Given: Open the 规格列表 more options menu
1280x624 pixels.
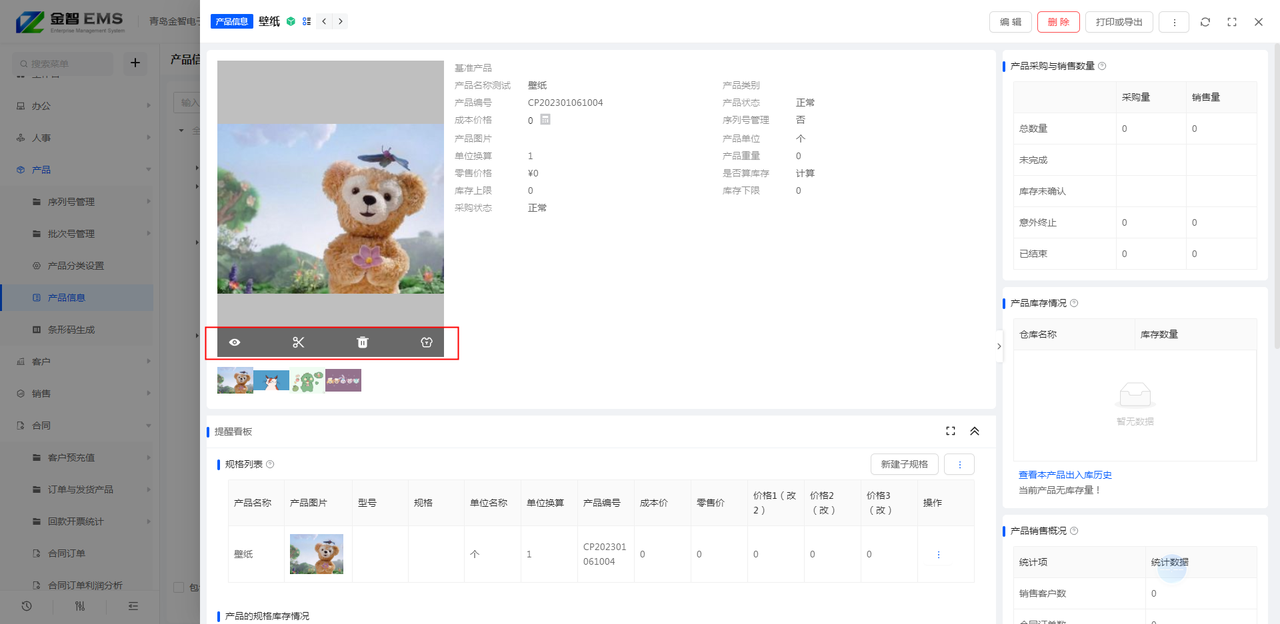Looking at the screenshot, I should point(960,464).
